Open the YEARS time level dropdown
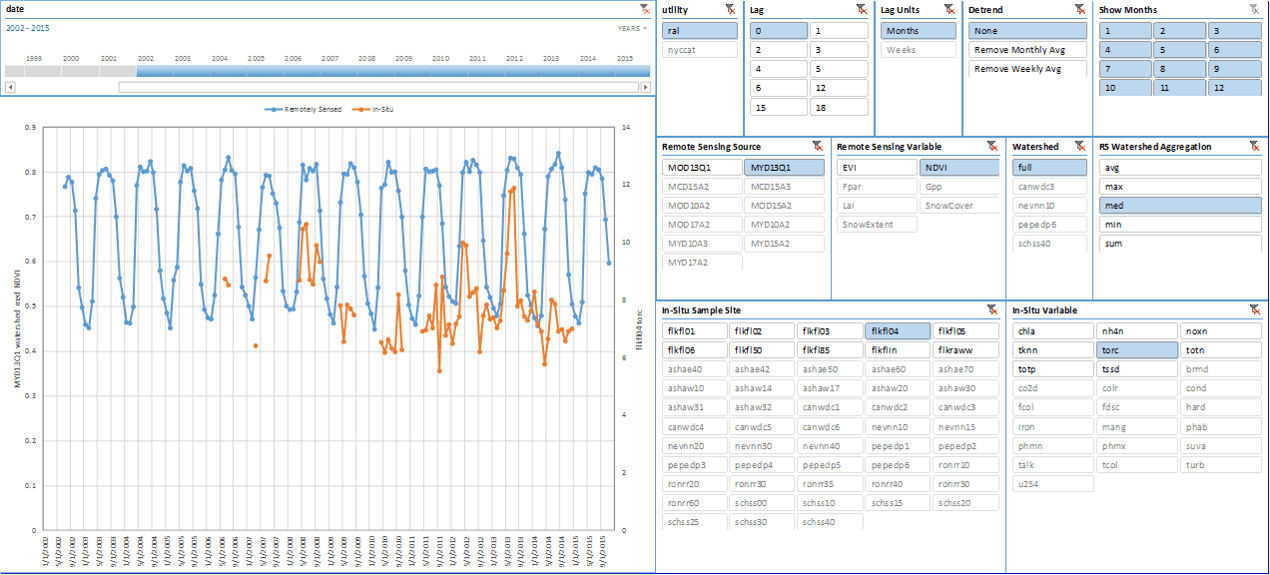 click(631, 29)
